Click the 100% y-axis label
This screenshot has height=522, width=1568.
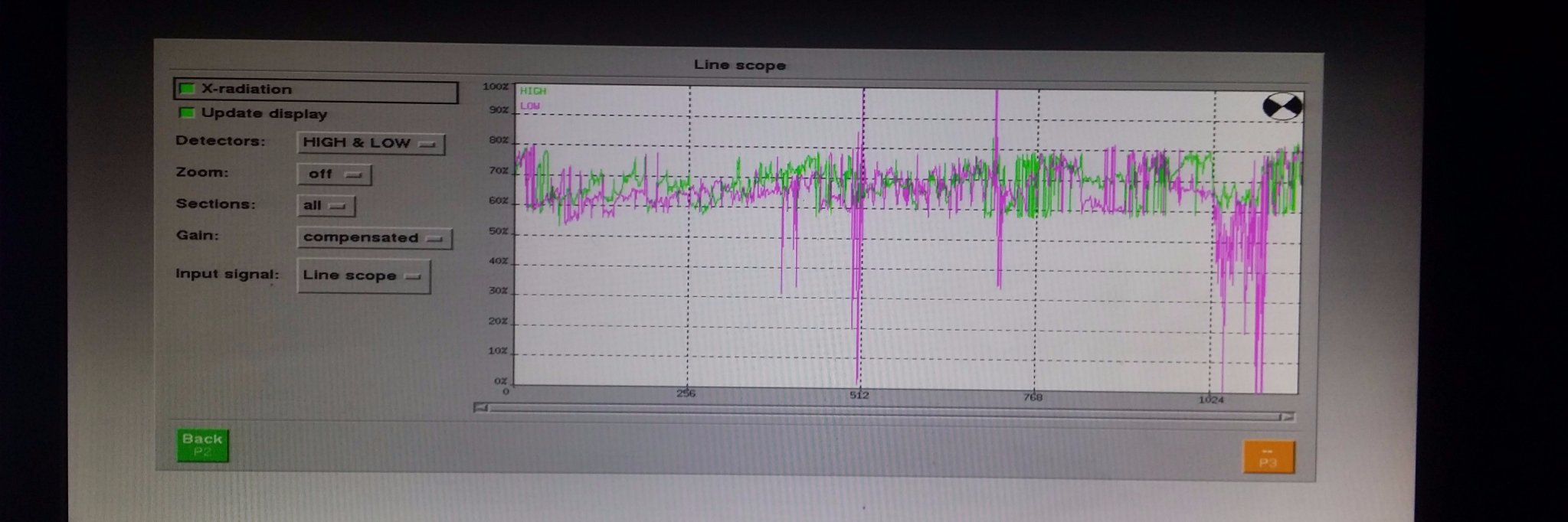(x=496, y=86)
